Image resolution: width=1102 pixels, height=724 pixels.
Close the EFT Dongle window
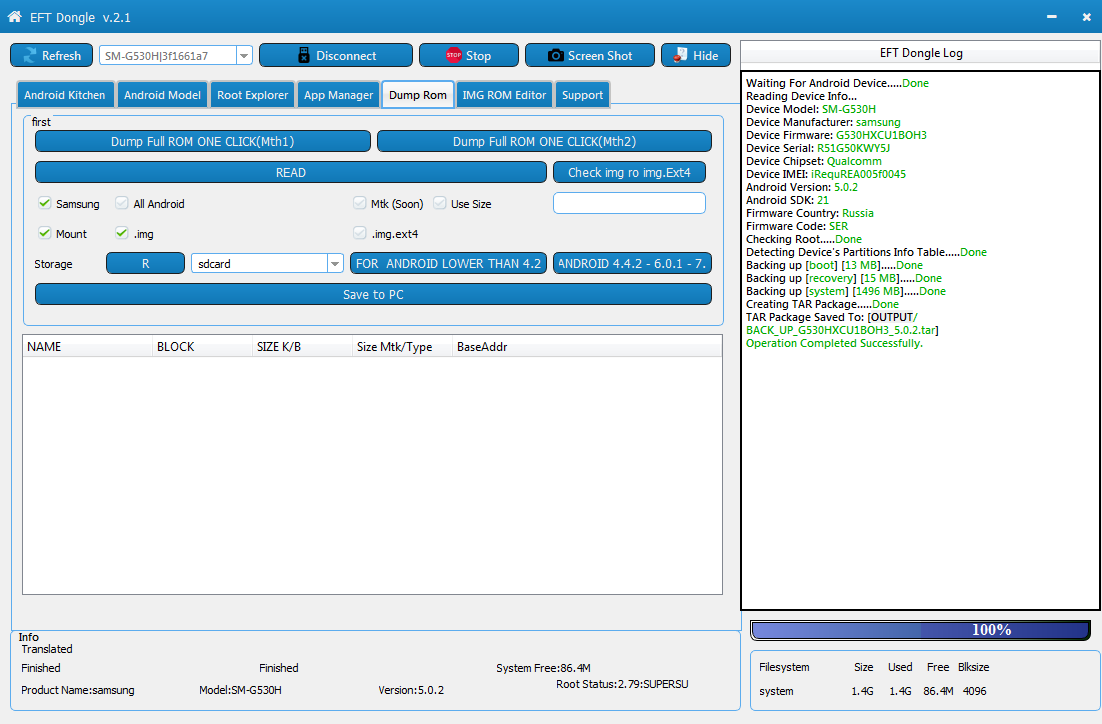(1087, 17)
